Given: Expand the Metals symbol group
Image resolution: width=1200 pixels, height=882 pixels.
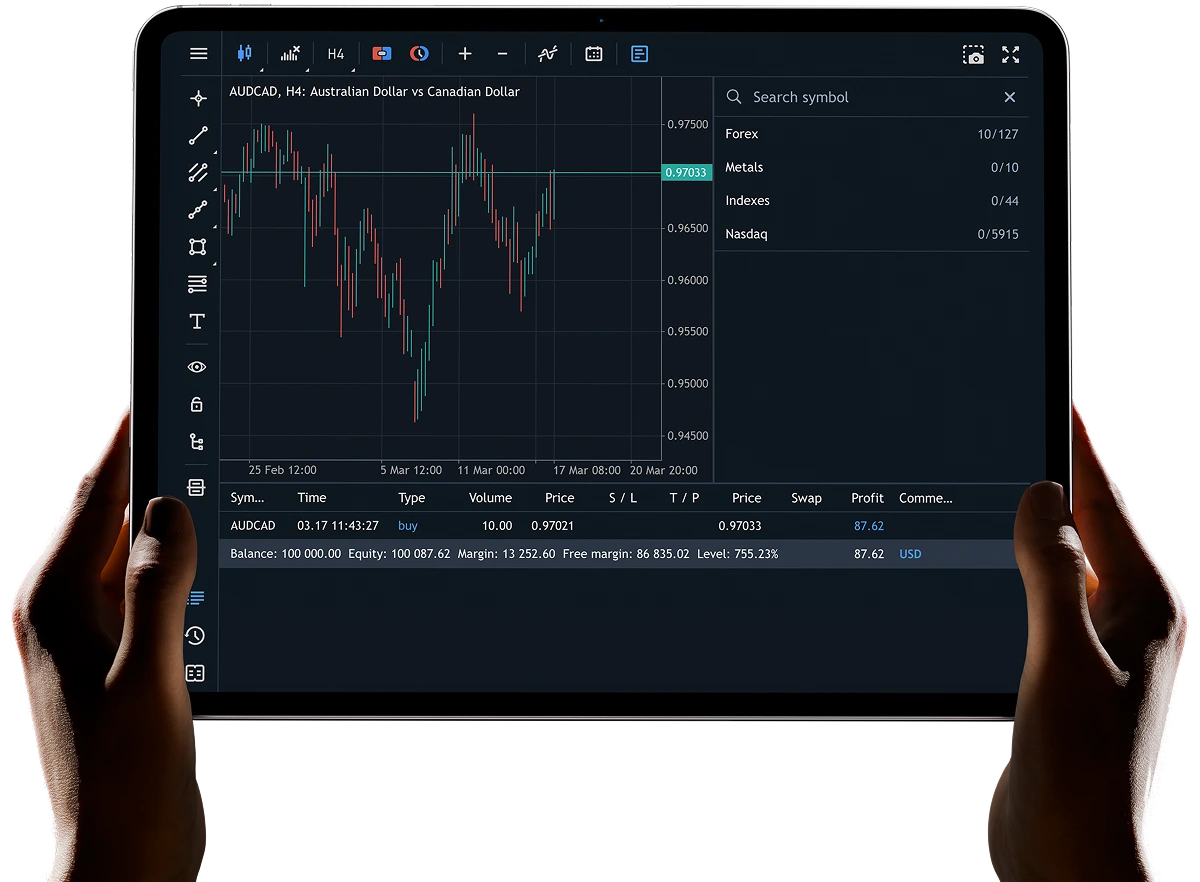Looking at the screenshot, I should pyautogui.click(x=872, y=167).
